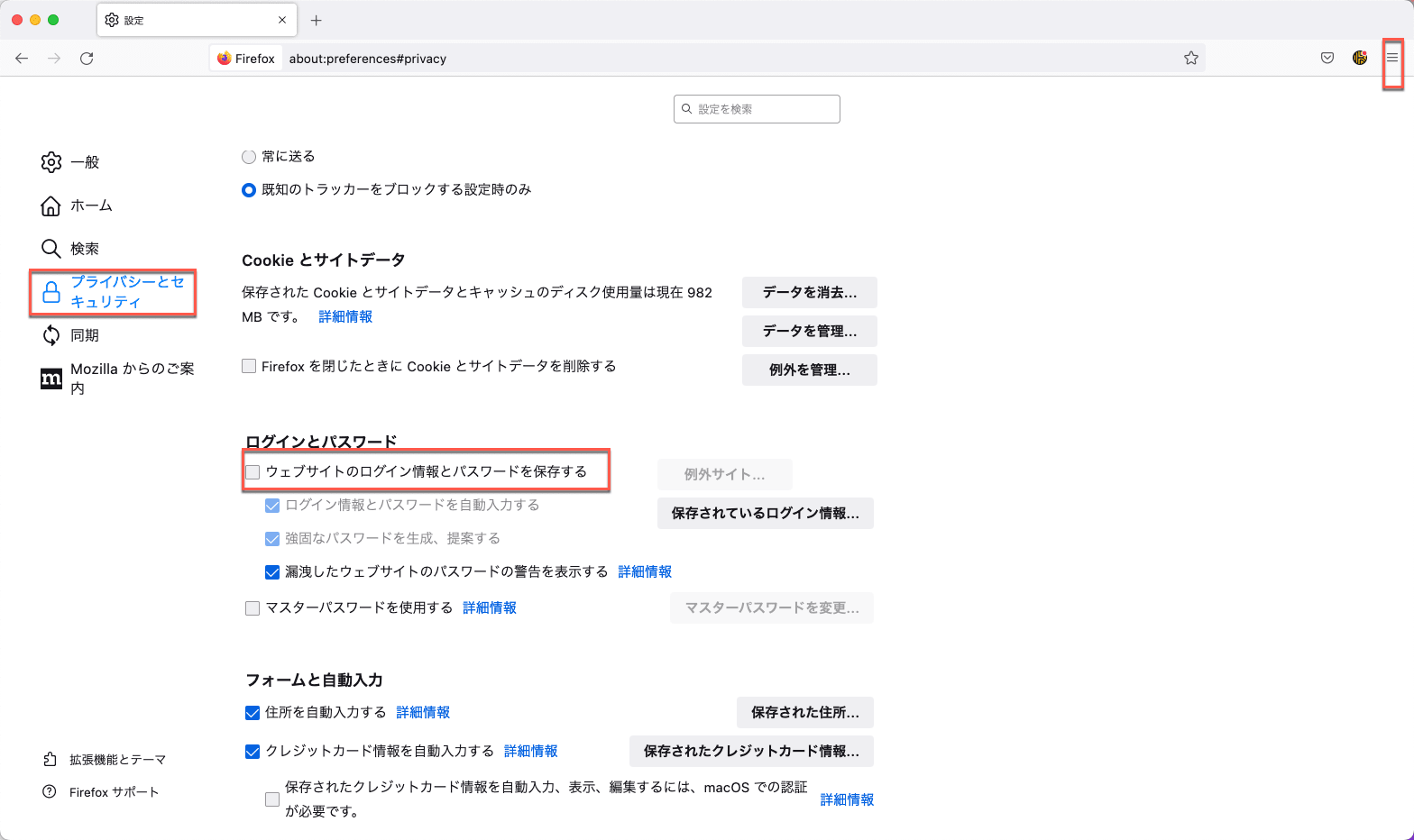The height and width of the screenshot is (840, 1414).
Task: Select the 常に送る radio button
Action: tap(249, 157)
